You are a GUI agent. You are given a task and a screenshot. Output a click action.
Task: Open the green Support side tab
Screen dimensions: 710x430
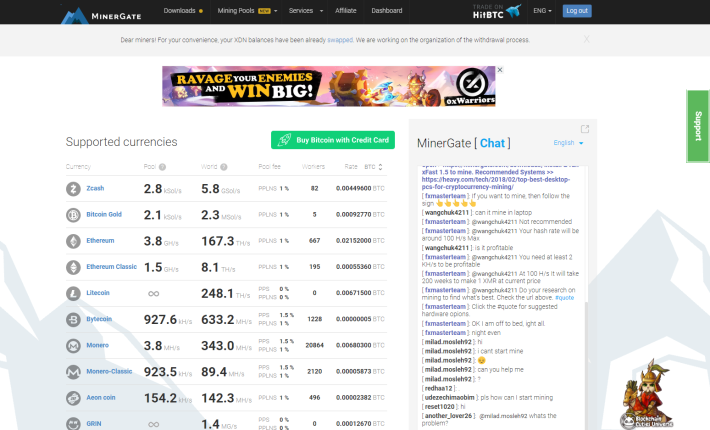coord(698,126)
